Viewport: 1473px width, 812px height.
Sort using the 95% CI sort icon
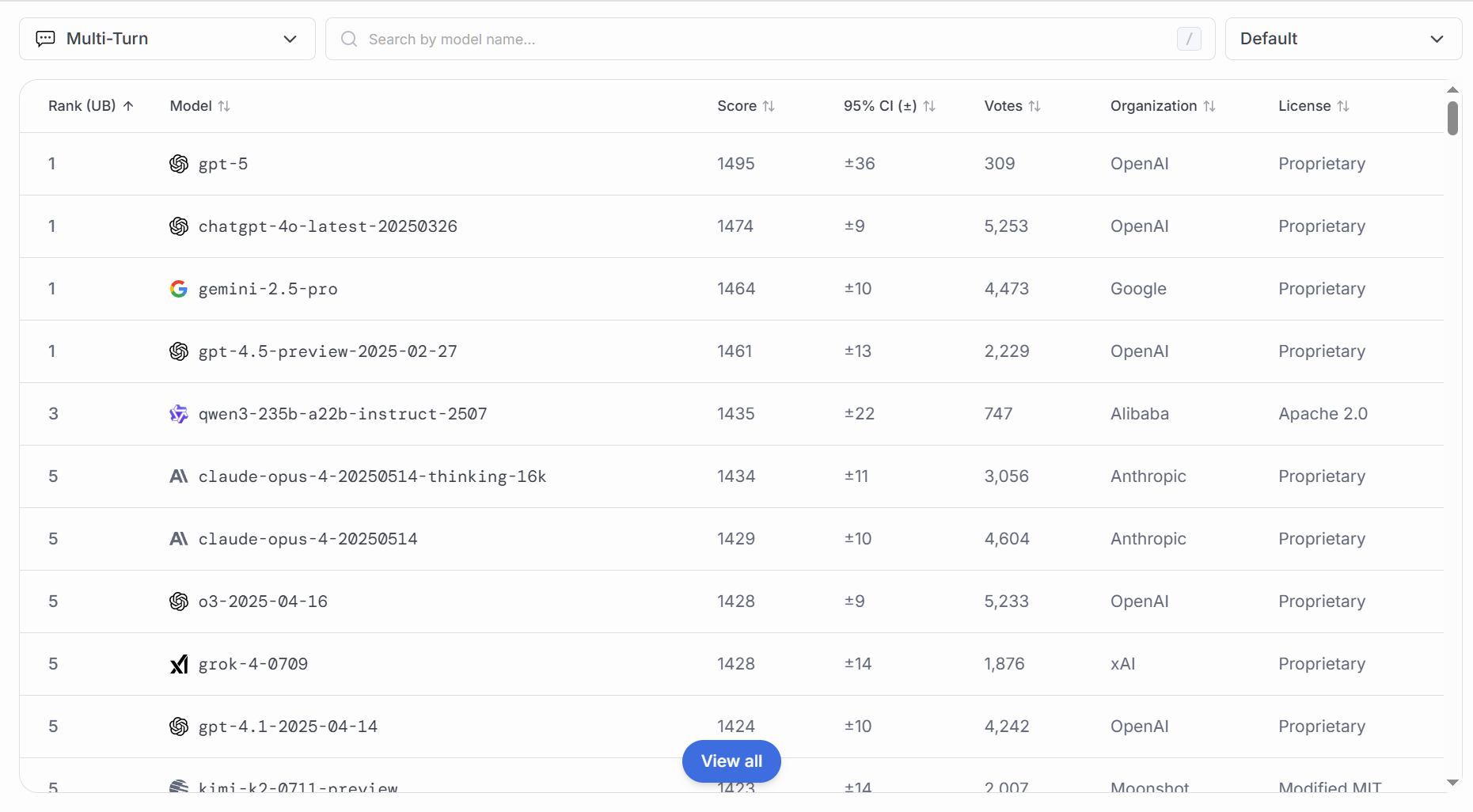[929, 106]
